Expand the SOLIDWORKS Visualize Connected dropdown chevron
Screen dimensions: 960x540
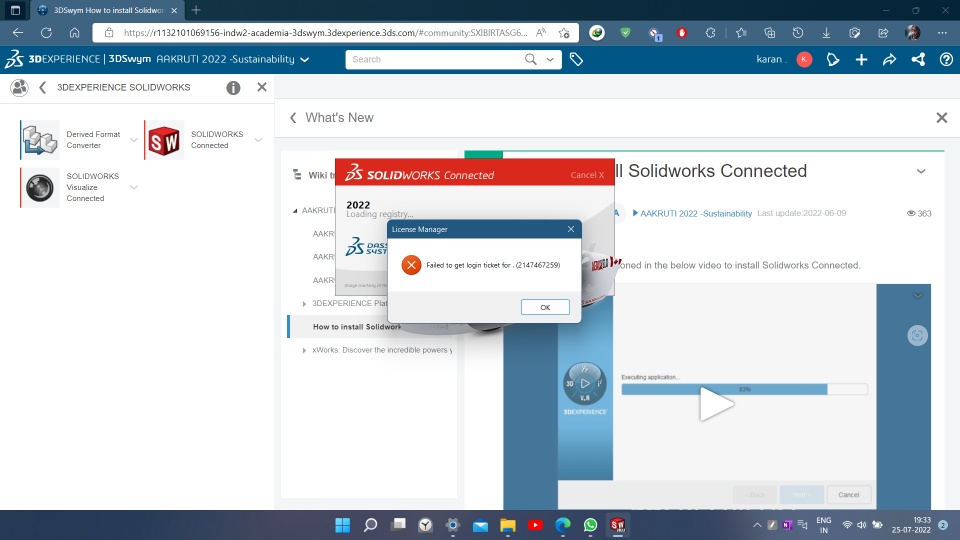click(133, 187)
